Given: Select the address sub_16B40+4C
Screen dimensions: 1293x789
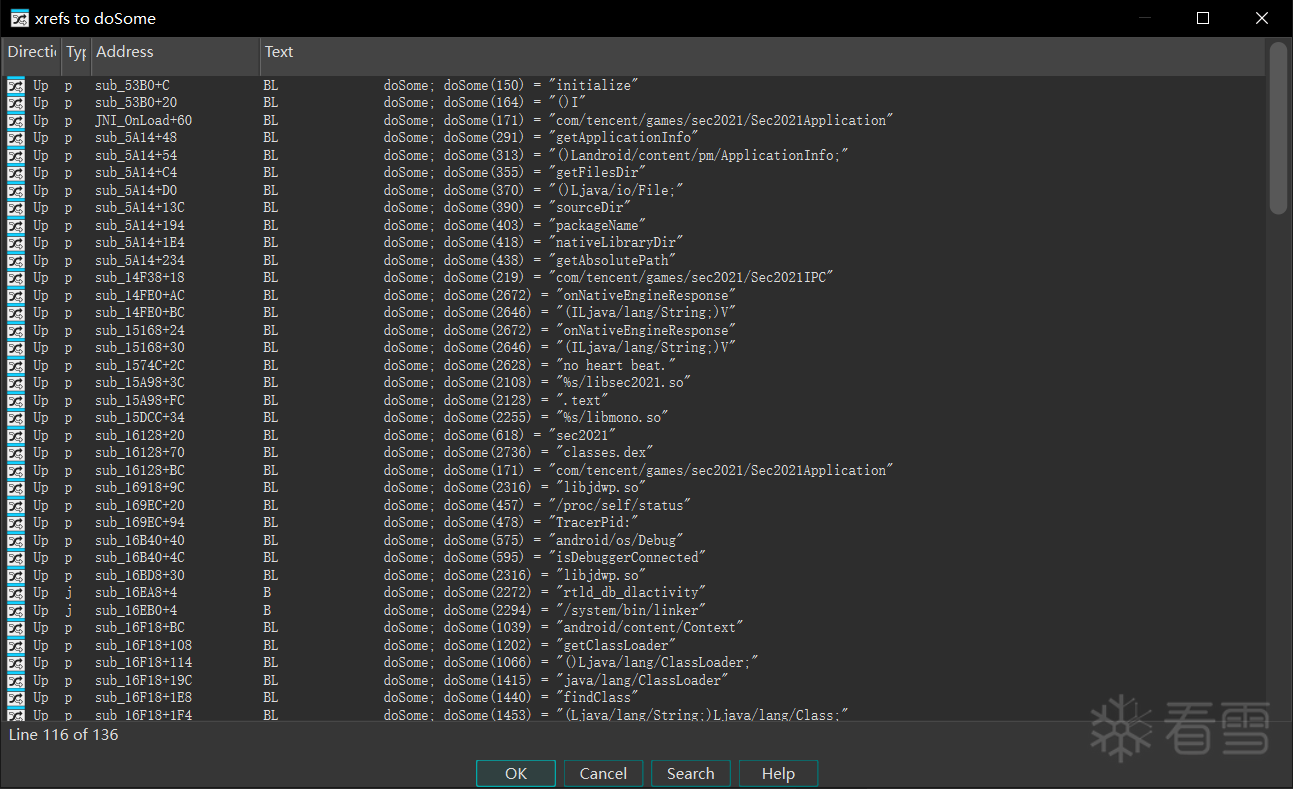Looking at the screenshot, I should click(140, 558).
